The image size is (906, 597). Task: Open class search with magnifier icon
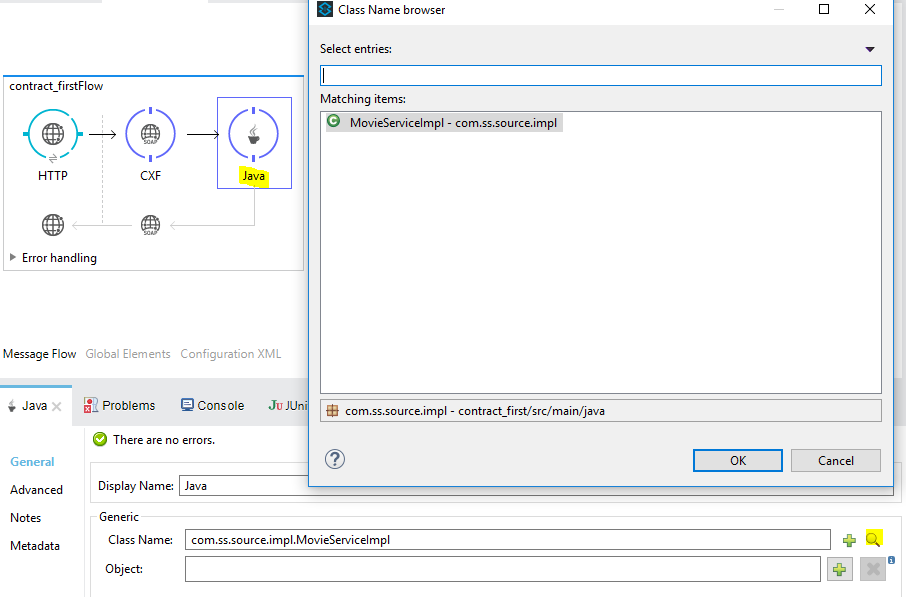[873, 539]
